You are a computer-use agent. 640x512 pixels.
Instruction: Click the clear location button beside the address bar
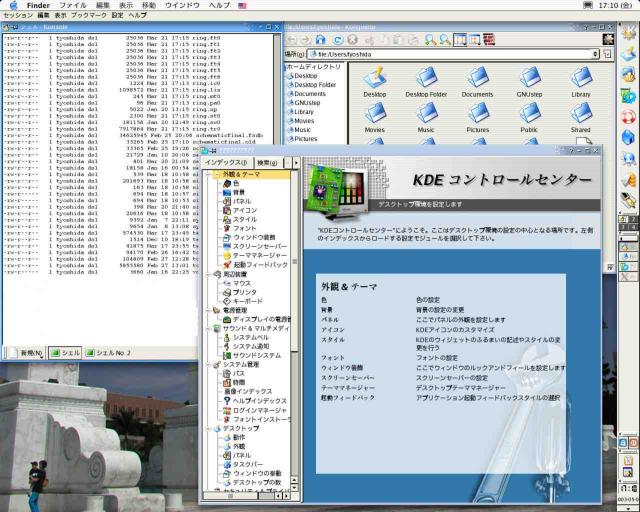(607, 54)
